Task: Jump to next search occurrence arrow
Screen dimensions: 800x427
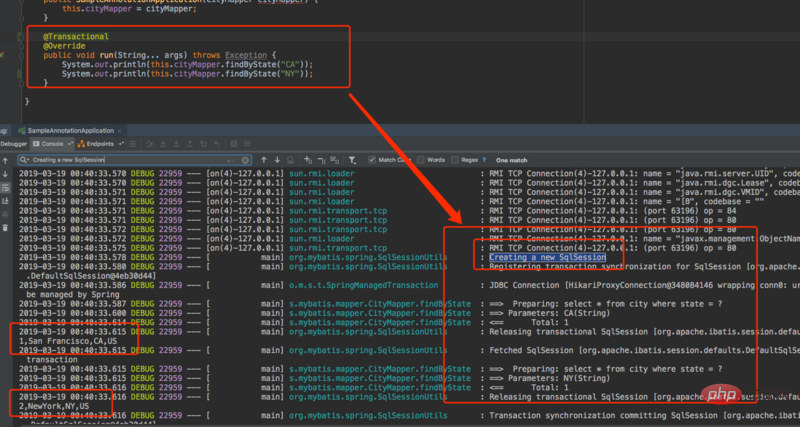Action: click(x=277, y=160)
